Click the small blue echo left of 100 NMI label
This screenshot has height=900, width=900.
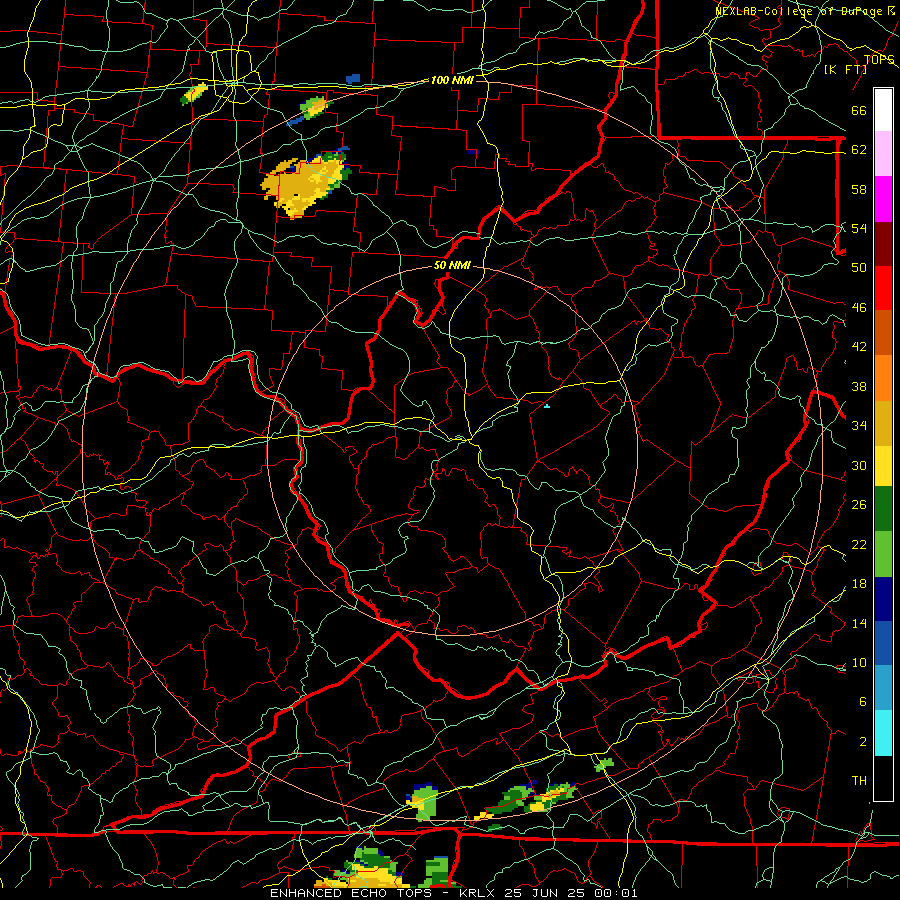tap(353, 78)
